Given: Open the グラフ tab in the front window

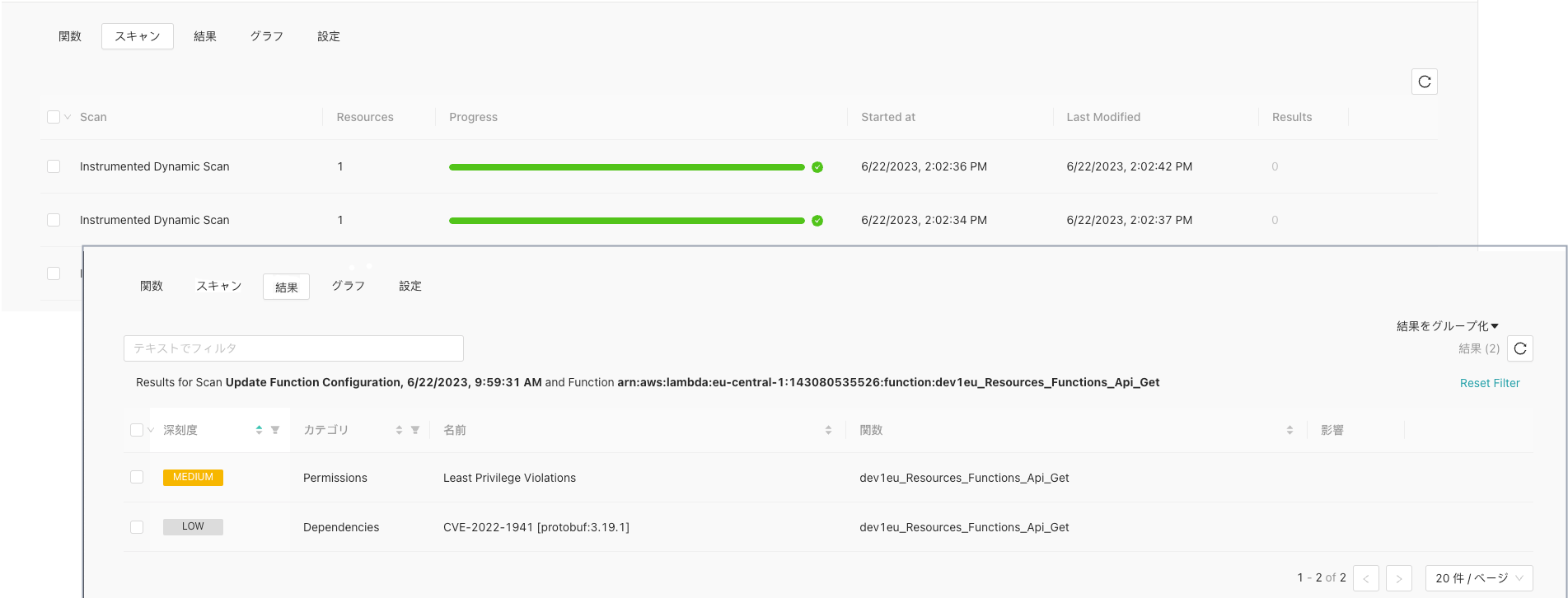Looking at the screenshot, I should [349, 286].
